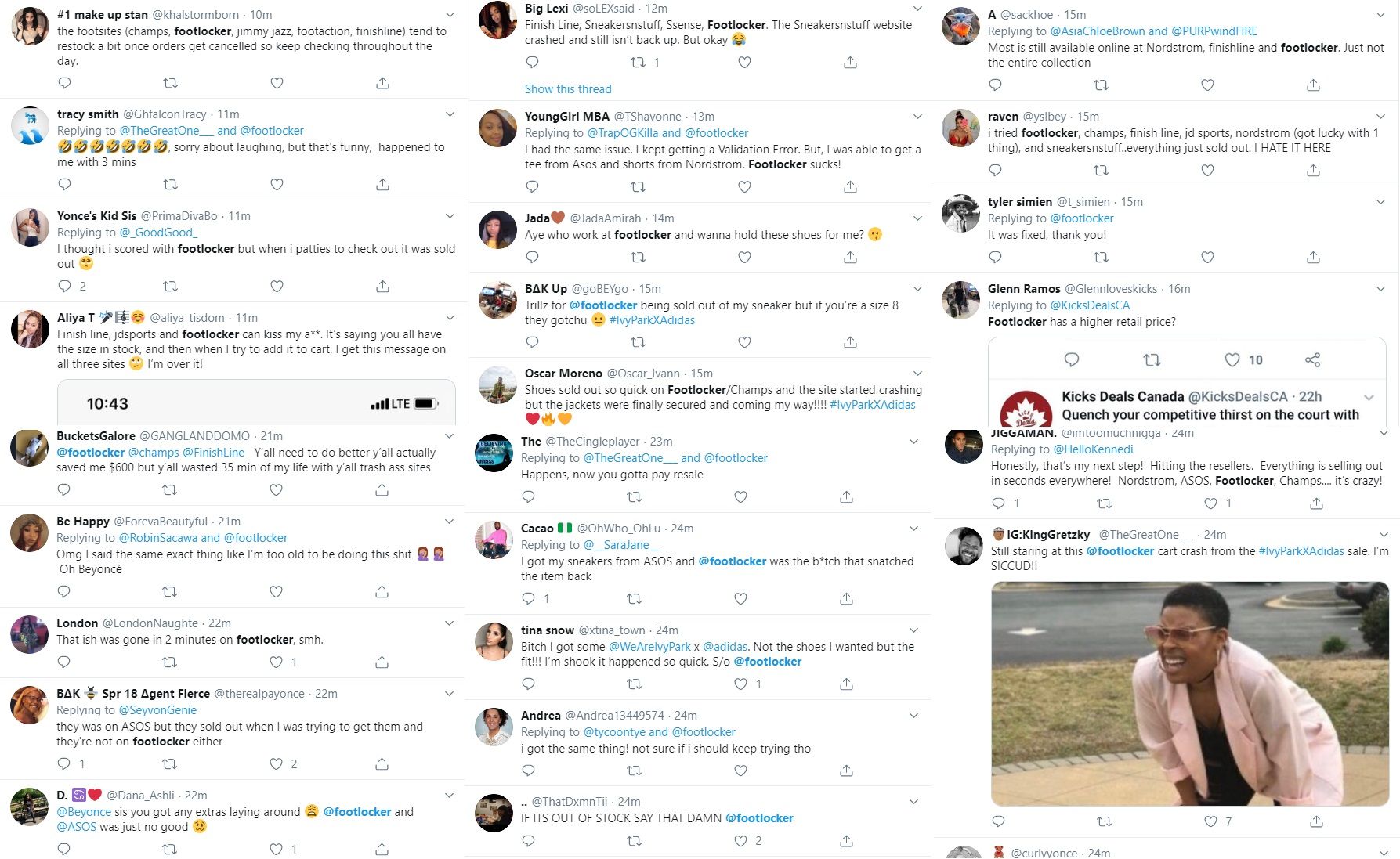Retweet D. @Dana_Ashli's Beyonce tweet
This screenshot has width=1400, height=859.
[x=169, y=850]
